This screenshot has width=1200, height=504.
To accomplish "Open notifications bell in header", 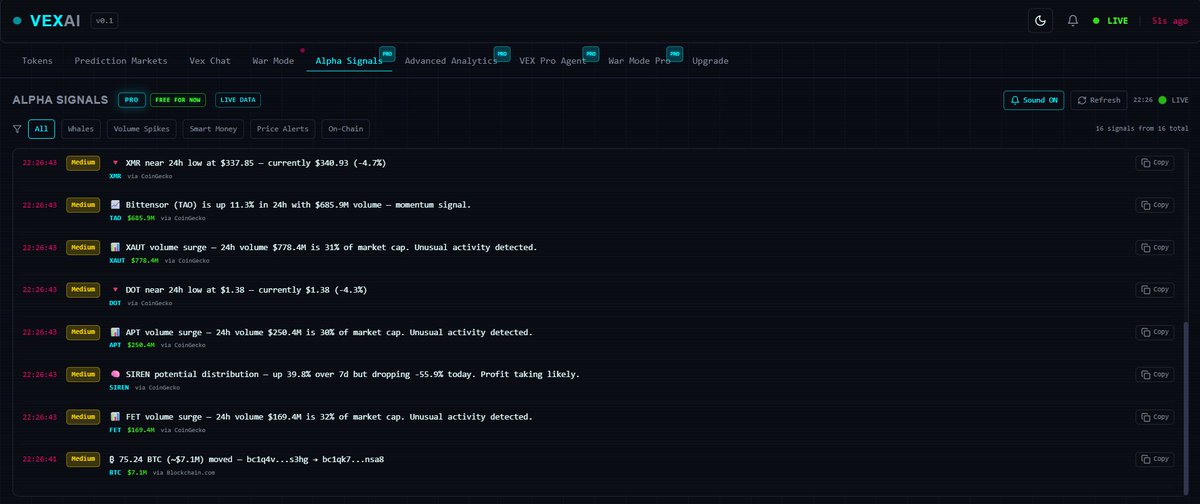I will click(1073, 20).
